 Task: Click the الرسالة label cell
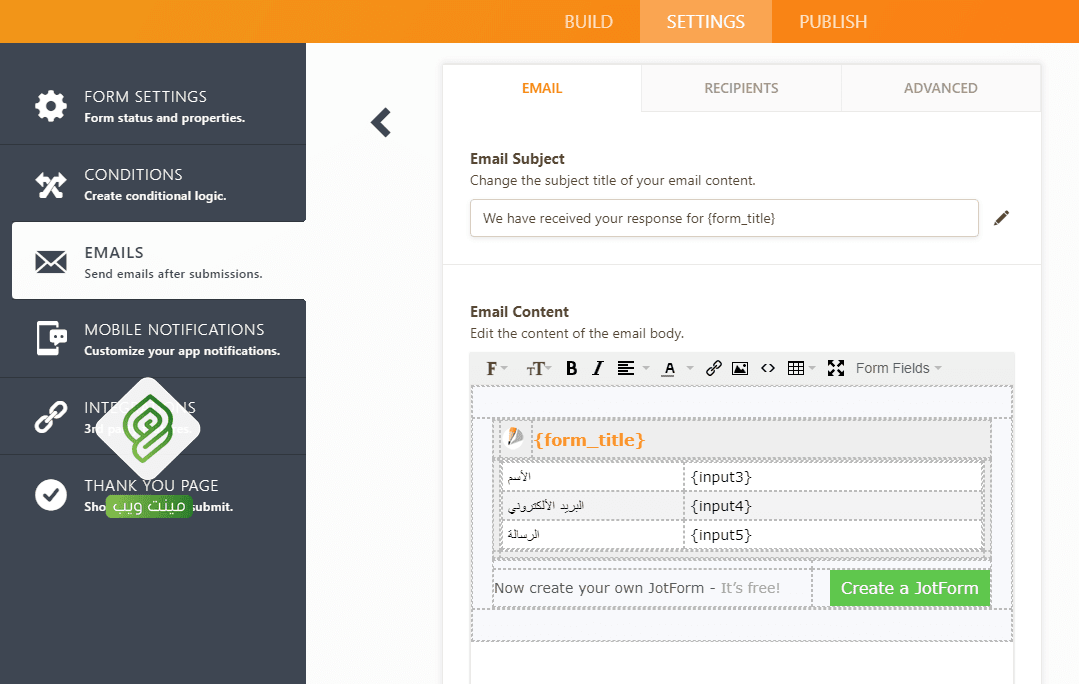tap(592, 535)
